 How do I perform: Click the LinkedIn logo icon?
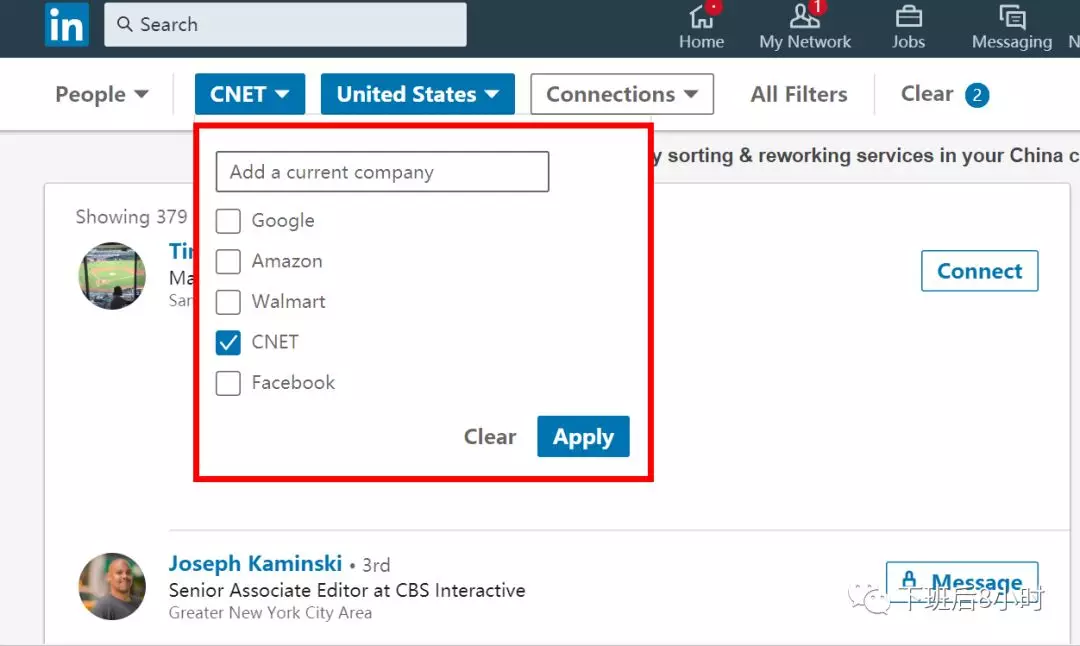point(66,24)
